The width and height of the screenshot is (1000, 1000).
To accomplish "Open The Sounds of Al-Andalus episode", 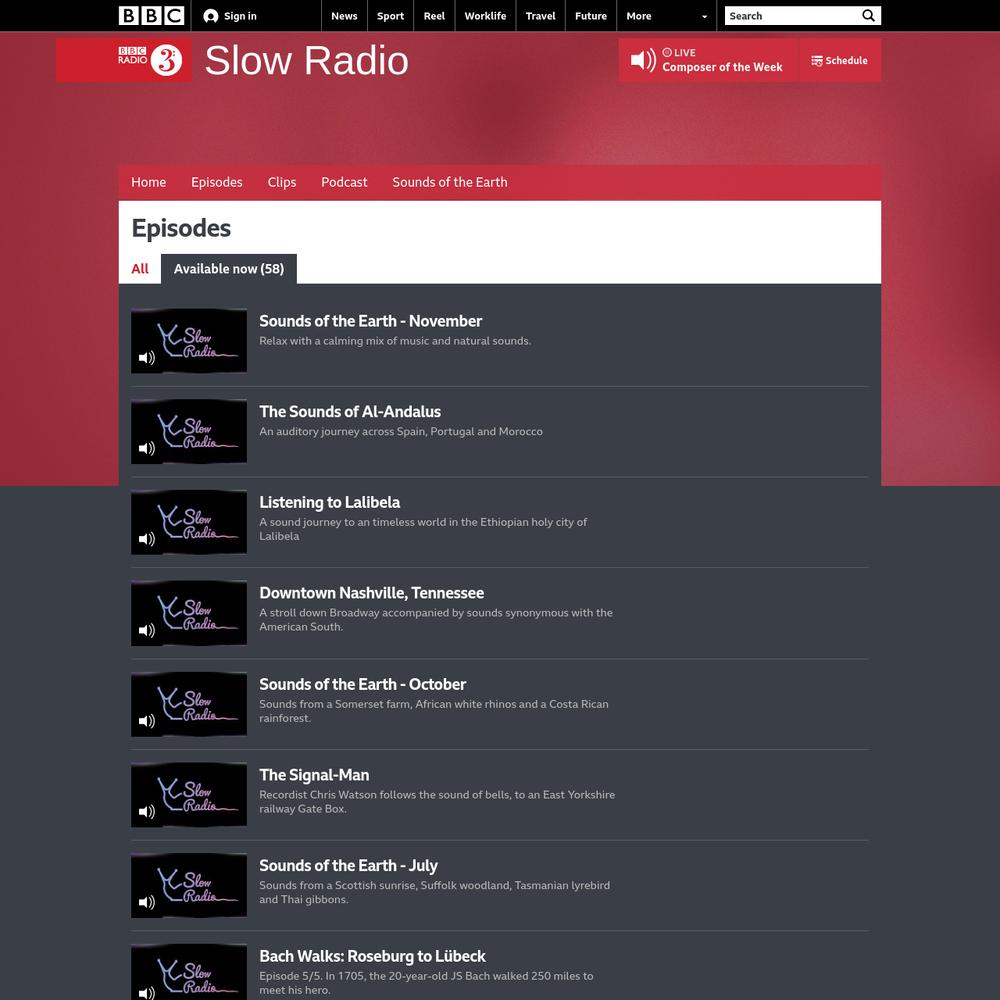I will 350,412.
